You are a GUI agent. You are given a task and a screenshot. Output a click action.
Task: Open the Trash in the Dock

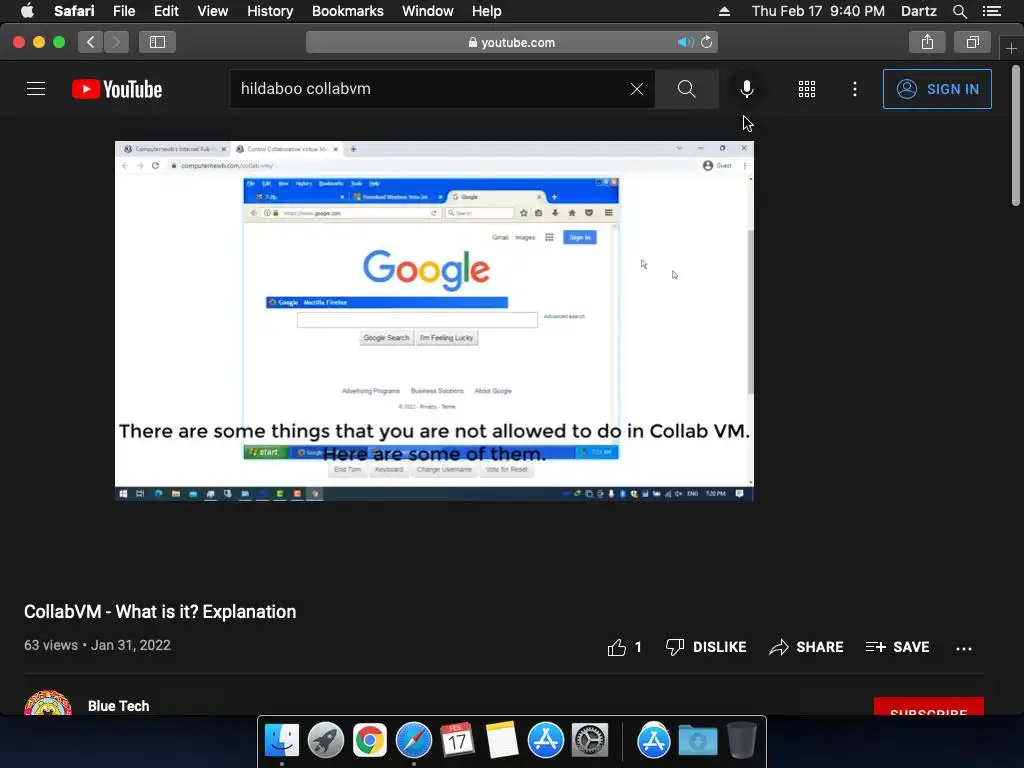point(741,741)
